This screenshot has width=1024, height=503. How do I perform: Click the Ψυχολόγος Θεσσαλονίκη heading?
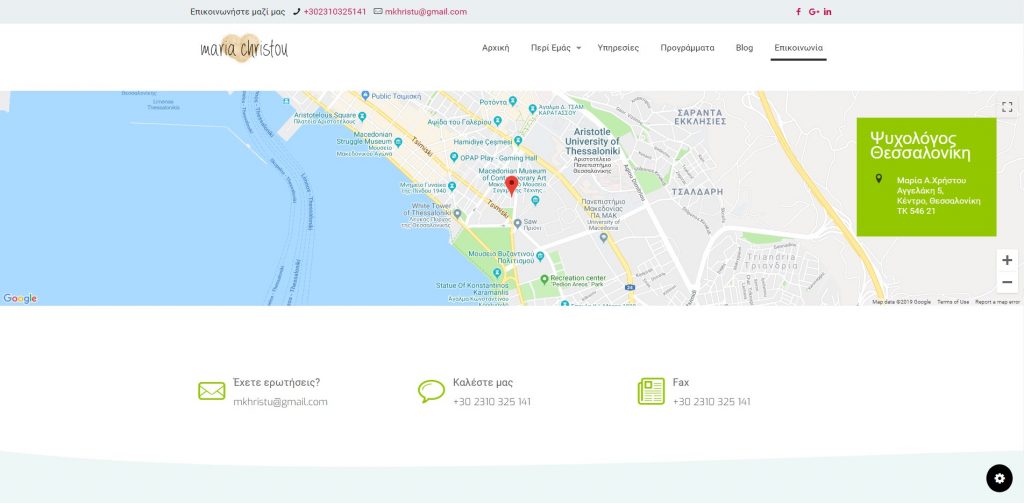[x=920, y=146]
